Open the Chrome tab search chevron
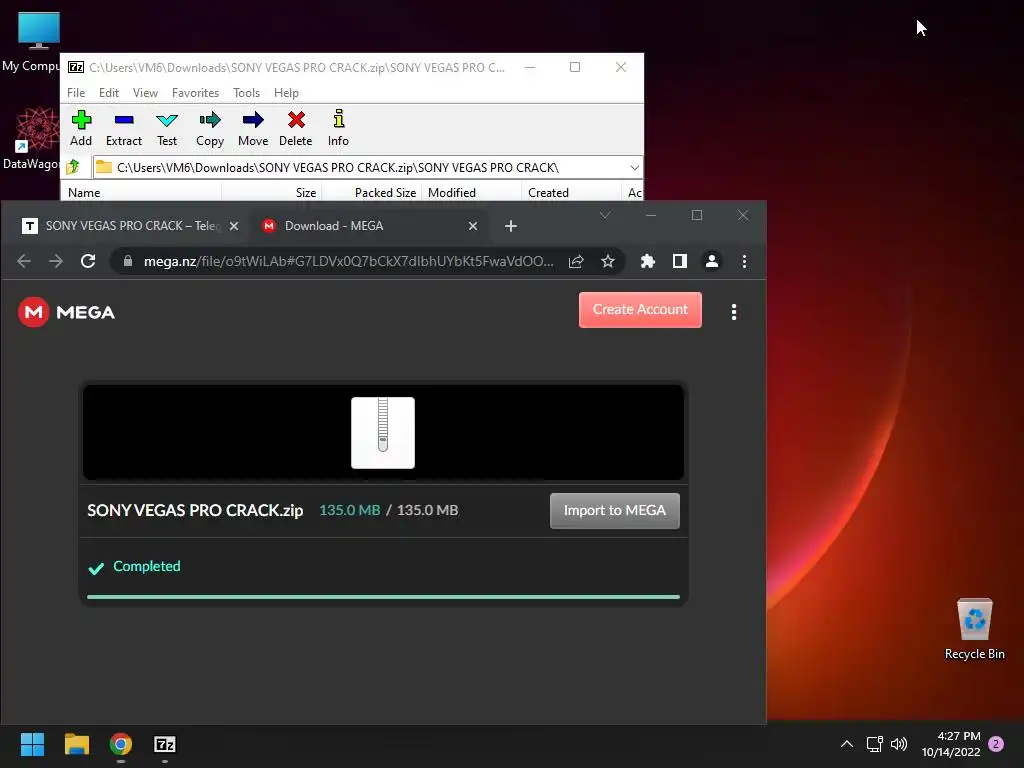The height and width of the screenshot is (768, 1024). coord(605,216)
